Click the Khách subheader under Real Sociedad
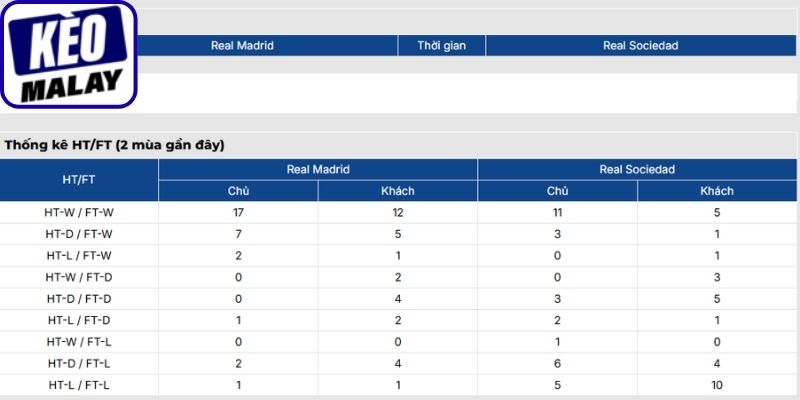The image size is (800, 400). [717, 191]
